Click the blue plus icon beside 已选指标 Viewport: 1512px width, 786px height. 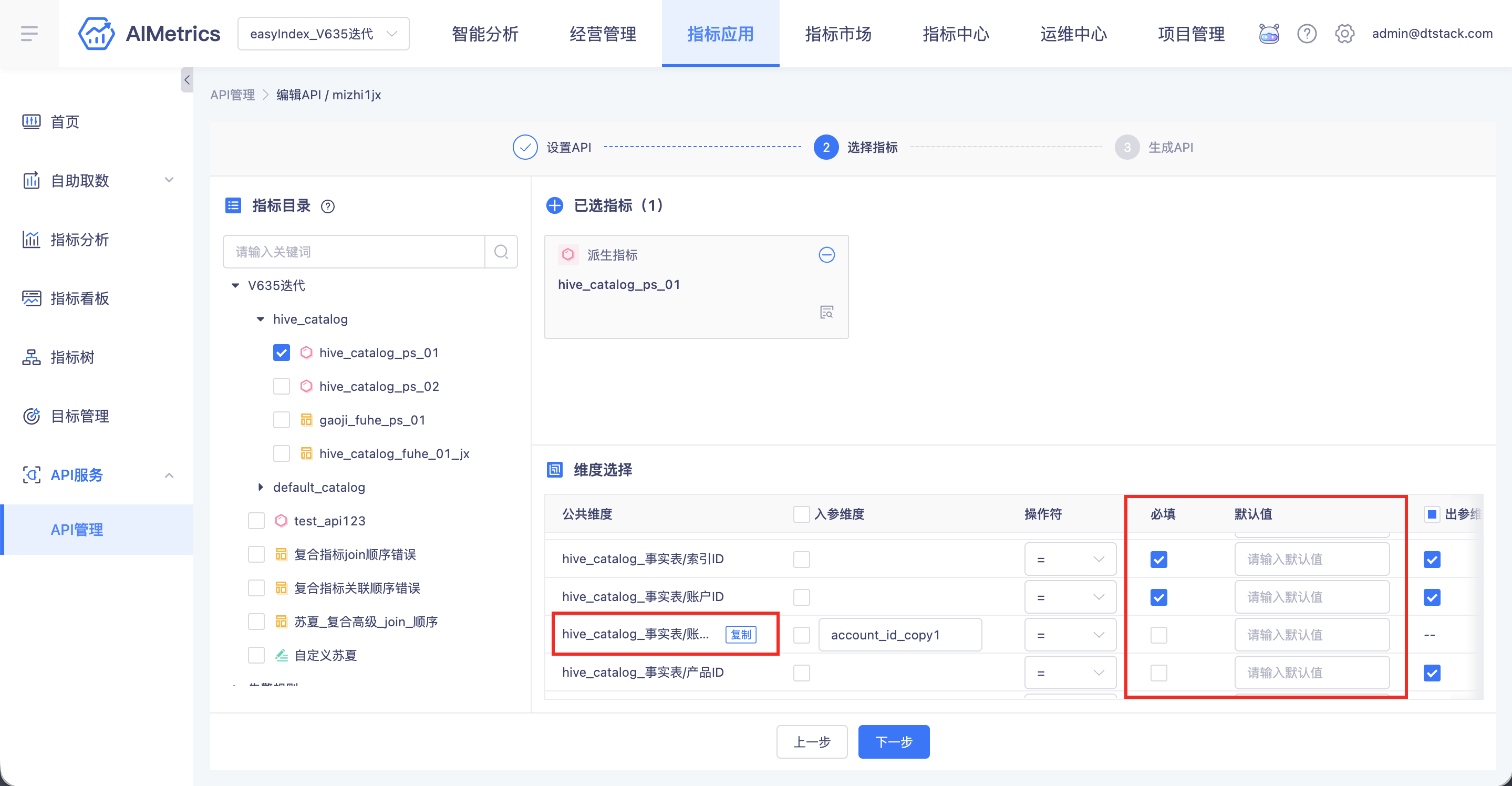[x=554, y=205]
